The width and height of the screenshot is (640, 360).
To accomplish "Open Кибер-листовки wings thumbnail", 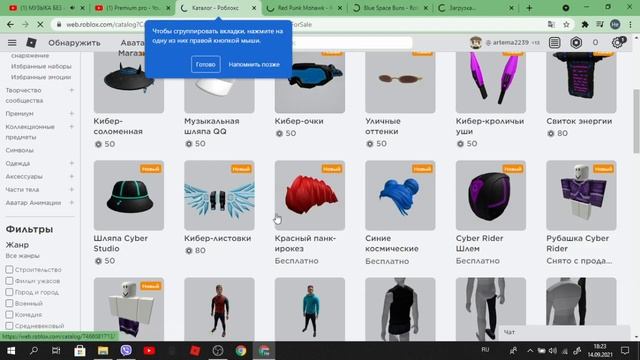I will pos(219,195).
